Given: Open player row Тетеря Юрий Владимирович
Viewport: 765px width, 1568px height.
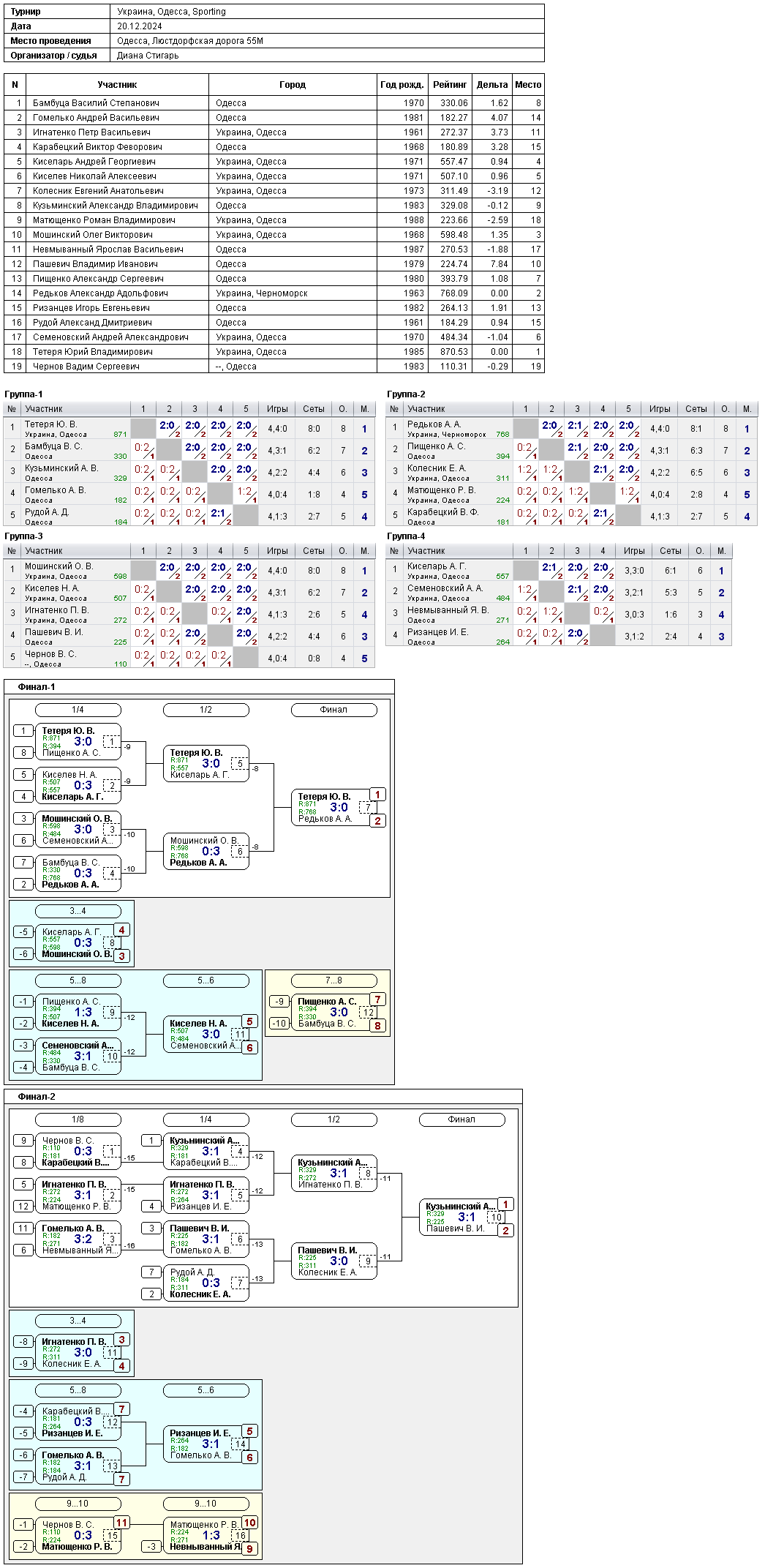Looking at the screenshot, I should (x=274, y=352).
